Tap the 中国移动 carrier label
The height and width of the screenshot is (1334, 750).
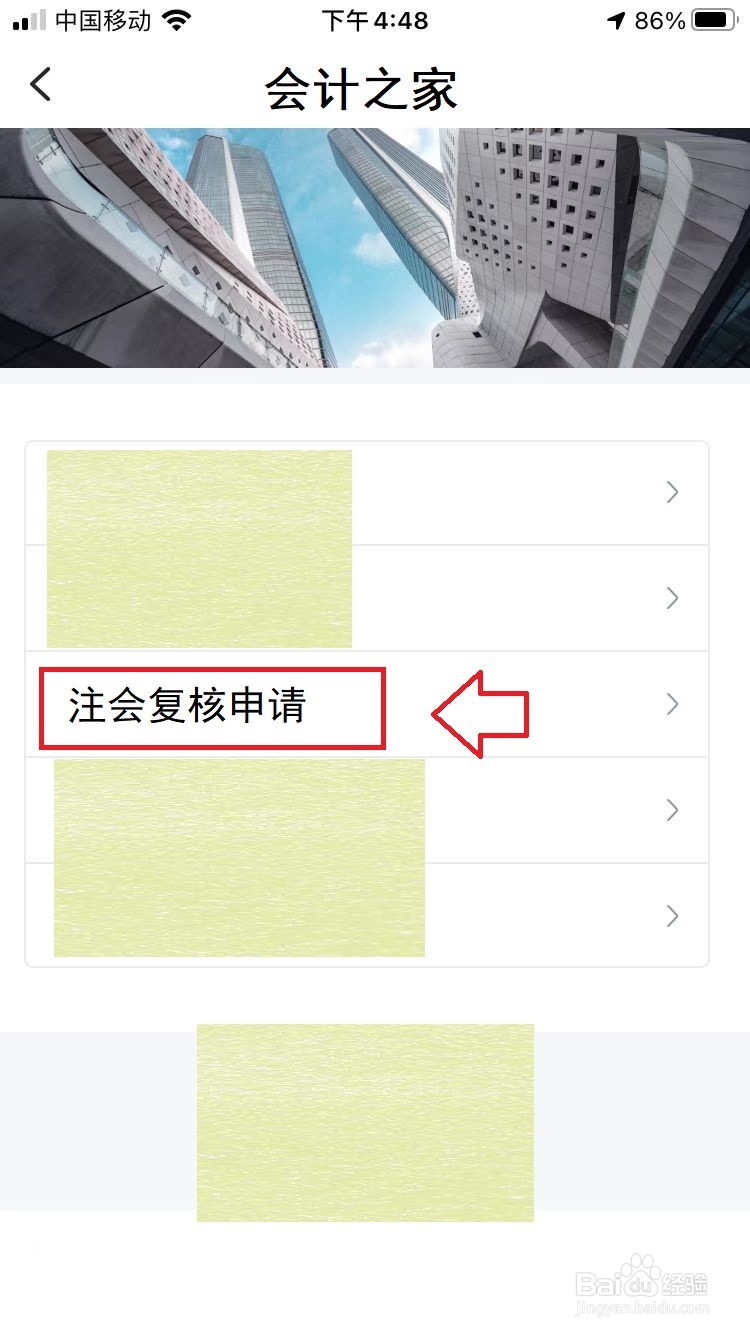tap(104, 21)
